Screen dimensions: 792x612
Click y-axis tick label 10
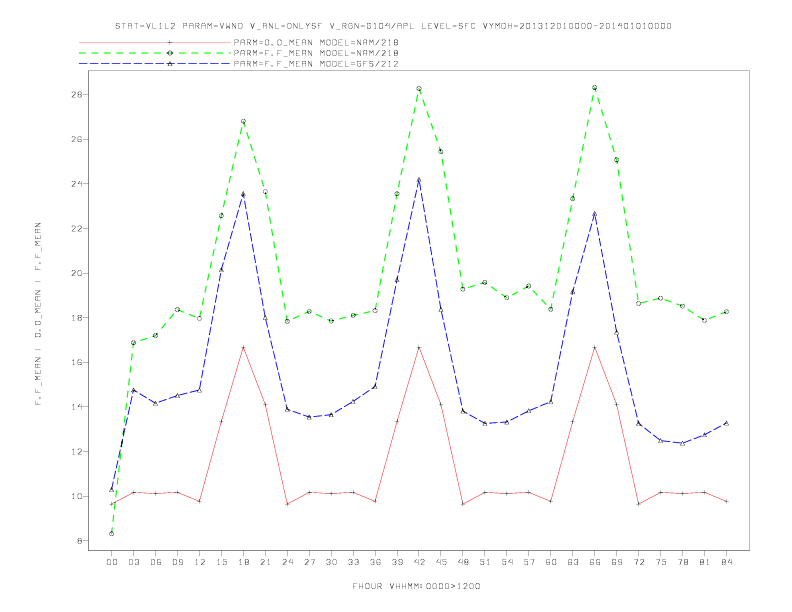77,496
